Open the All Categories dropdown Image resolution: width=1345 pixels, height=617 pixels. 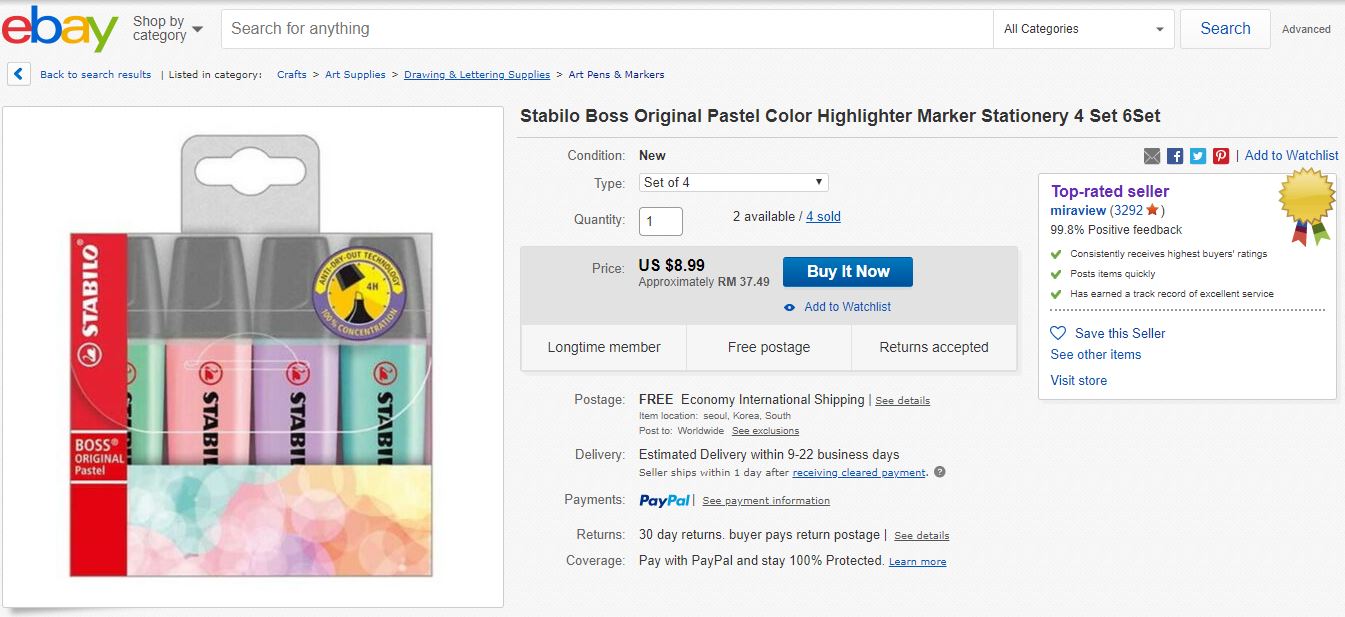[1084, 29]
